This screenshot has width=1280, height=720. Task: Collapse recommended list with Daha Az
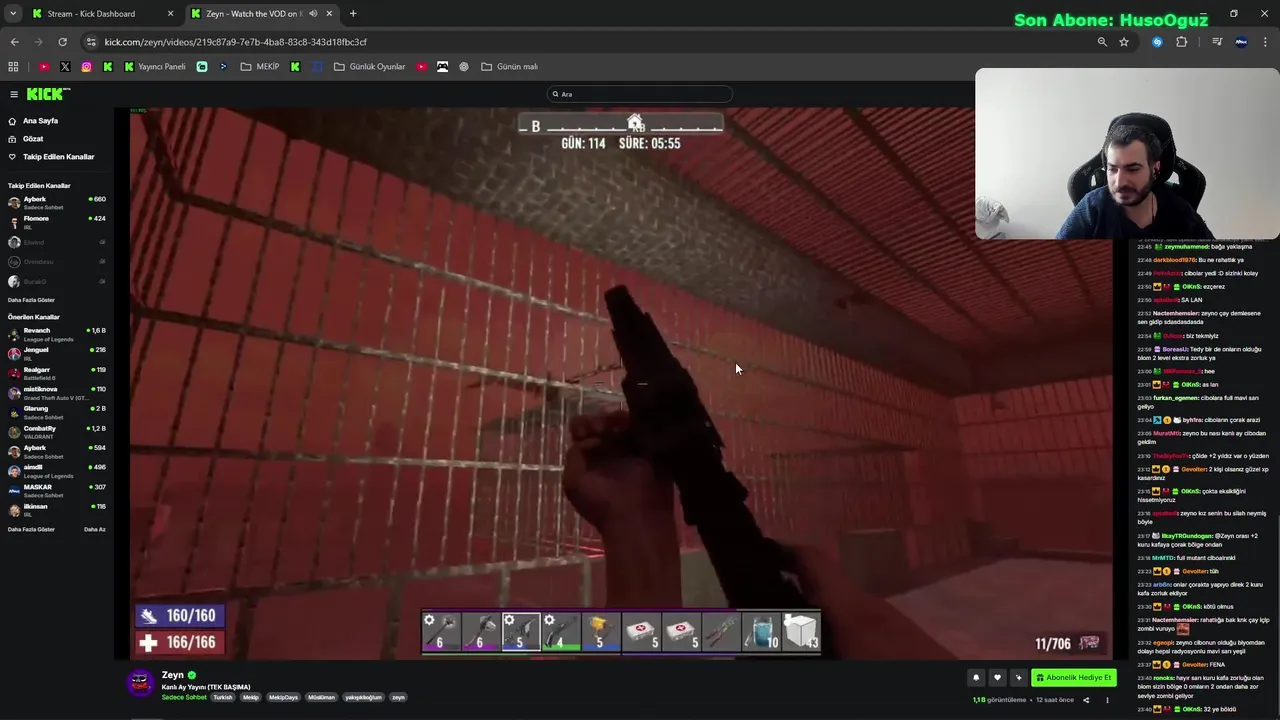pos(95,529)
